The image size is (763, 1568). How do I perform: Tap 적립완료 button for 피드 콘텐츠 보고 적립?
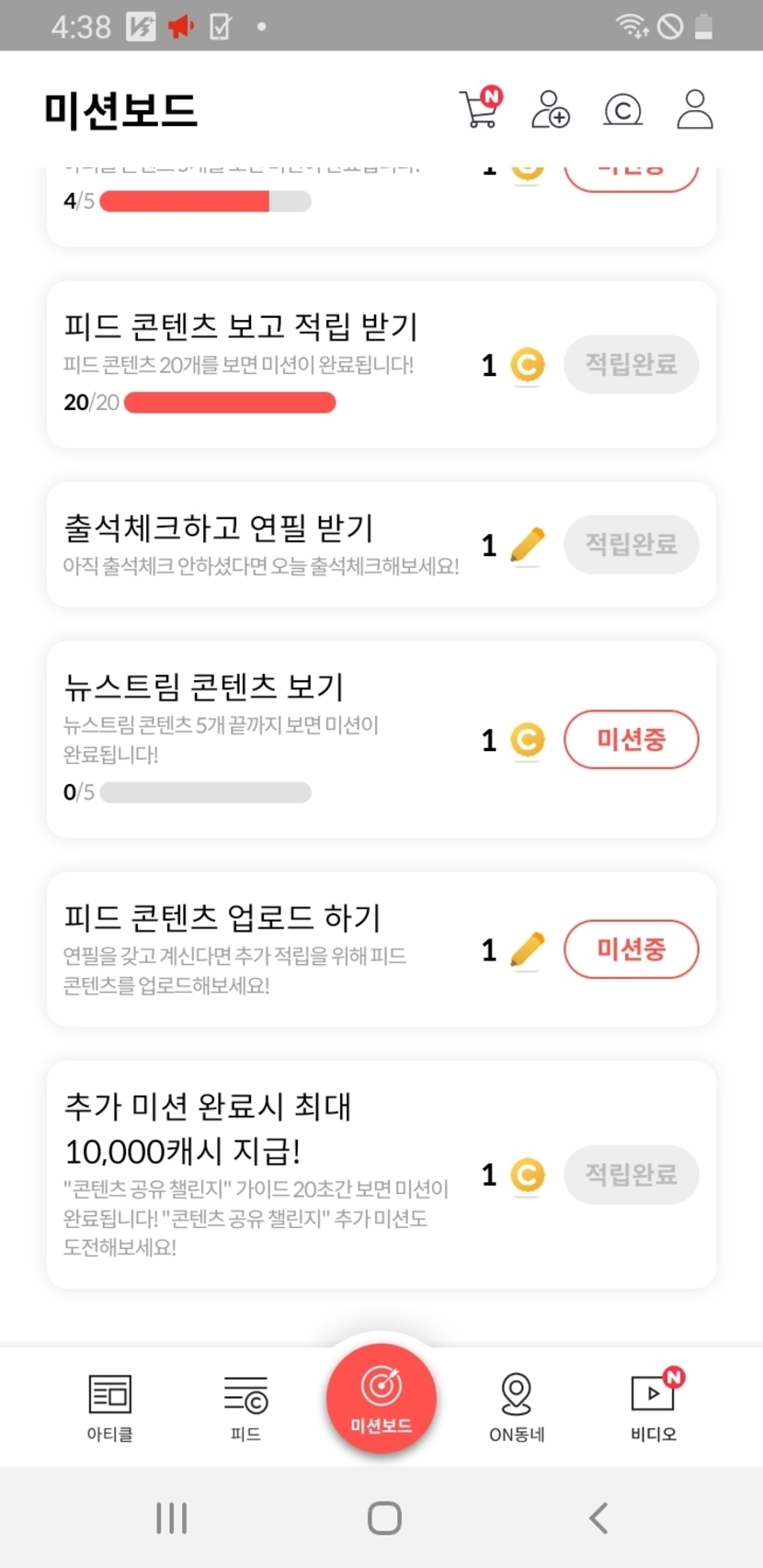[x=631, y=364]
